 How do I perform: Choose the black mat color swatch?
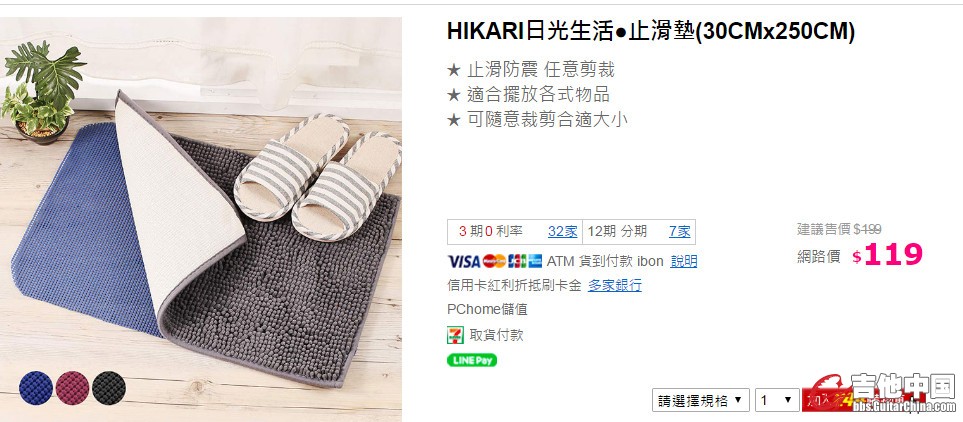(109, 388)
